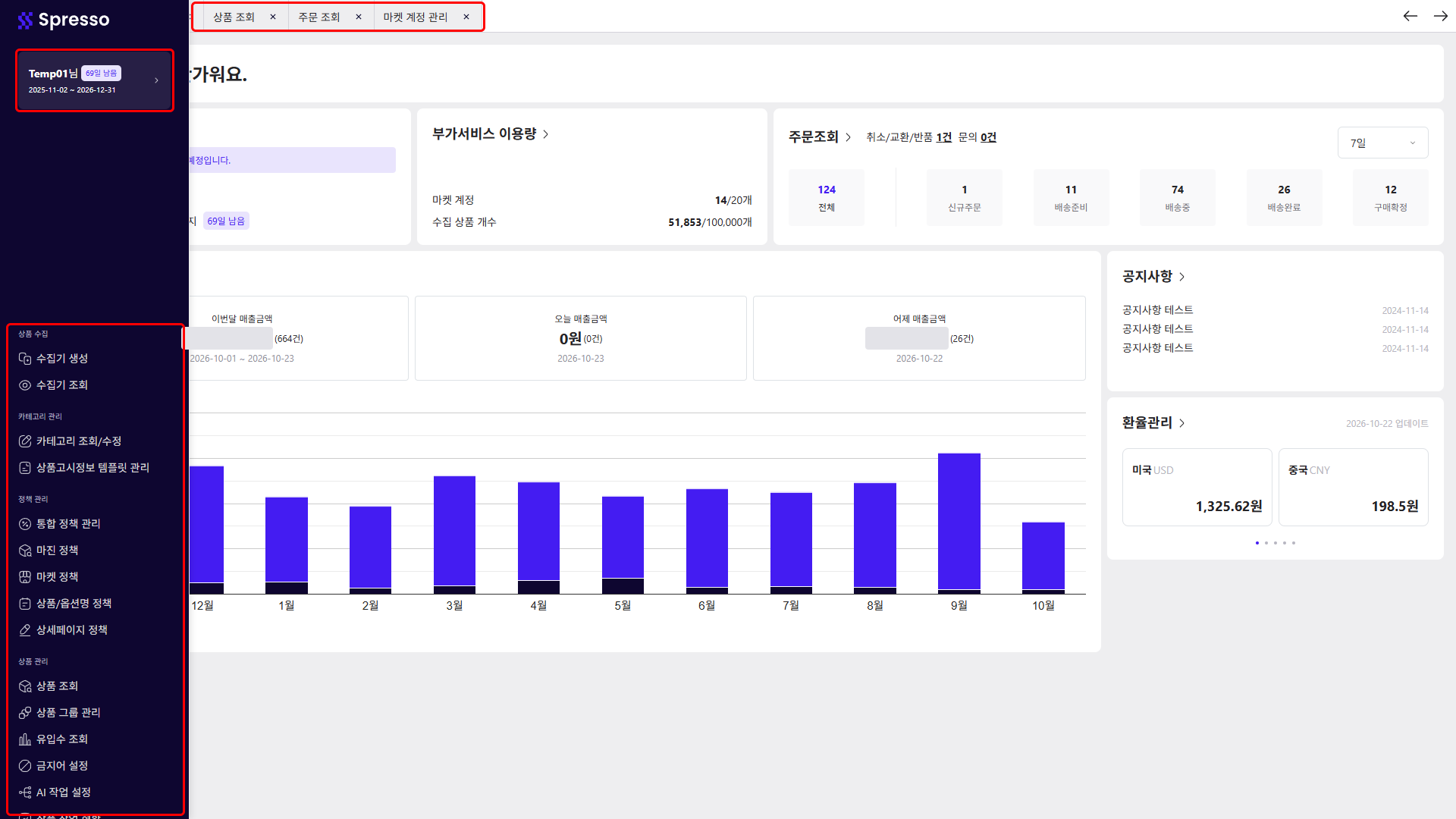Click the 카테고리 조회/수정 edit icon
The image size is (1456, 819).
point(25,441)
